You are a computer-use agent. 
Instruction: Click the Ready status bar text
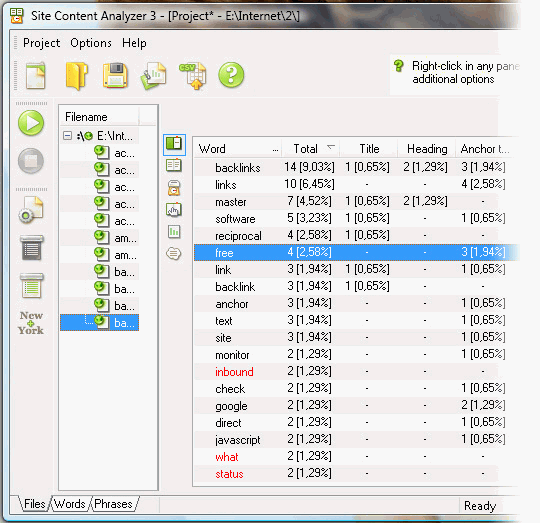[480, 505]
